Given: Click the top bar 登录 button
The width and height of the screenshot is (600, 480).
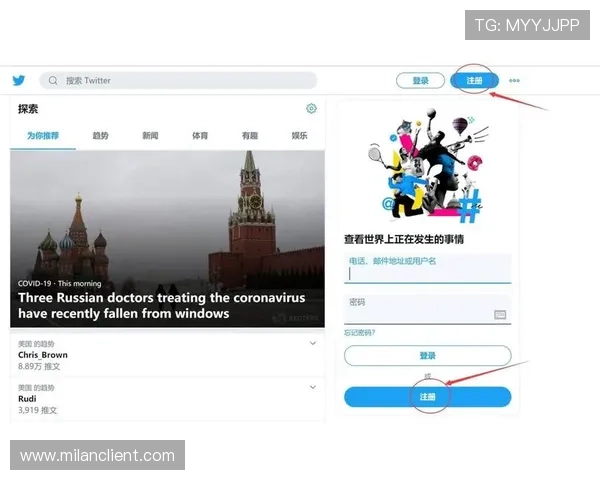Looking at the screenshot, I should 420,80.
